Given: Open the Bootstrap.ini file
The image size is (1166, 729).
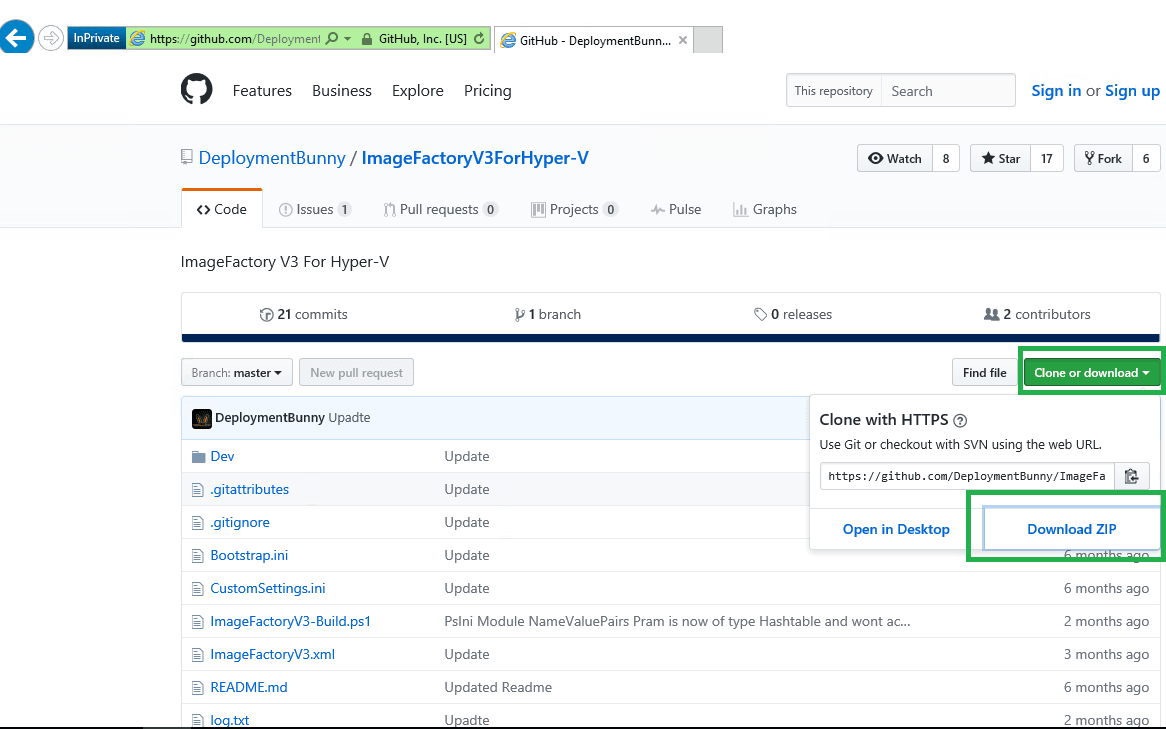Looking at the screenshot, I should click(249, 555).
